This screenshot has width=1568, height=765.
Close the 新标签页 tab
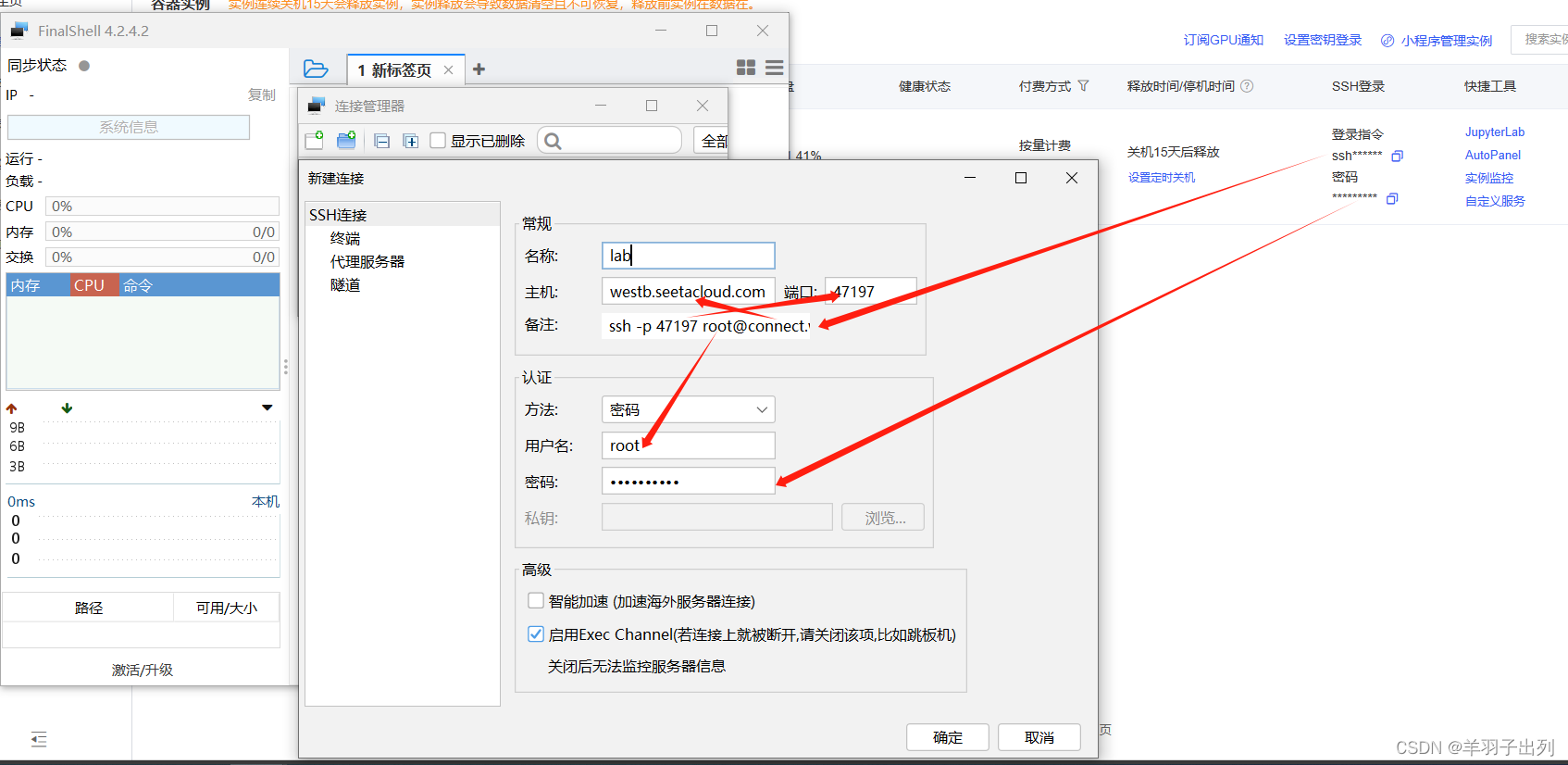(449, 70)
